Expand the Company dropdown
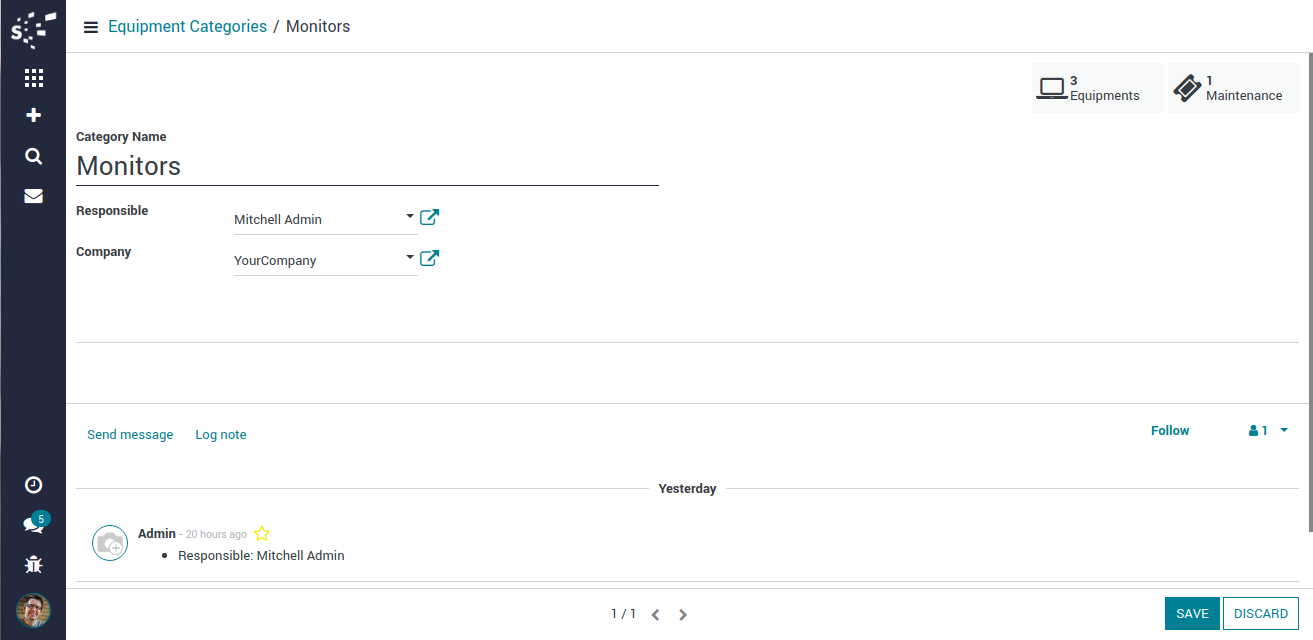The width and height of the screenshot is (1313, 640). point(410,257)
